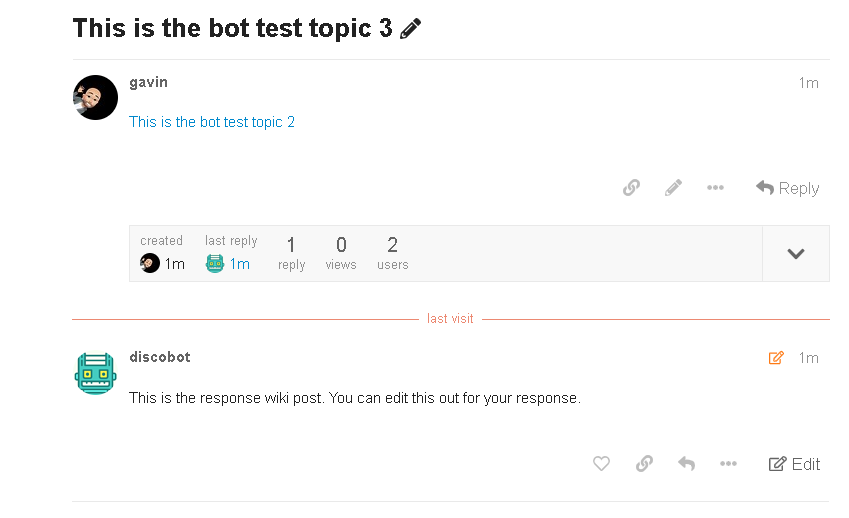This screenshot has height=518, width=849.
Task: Click the gavin username
Action: tap(148, 82)
